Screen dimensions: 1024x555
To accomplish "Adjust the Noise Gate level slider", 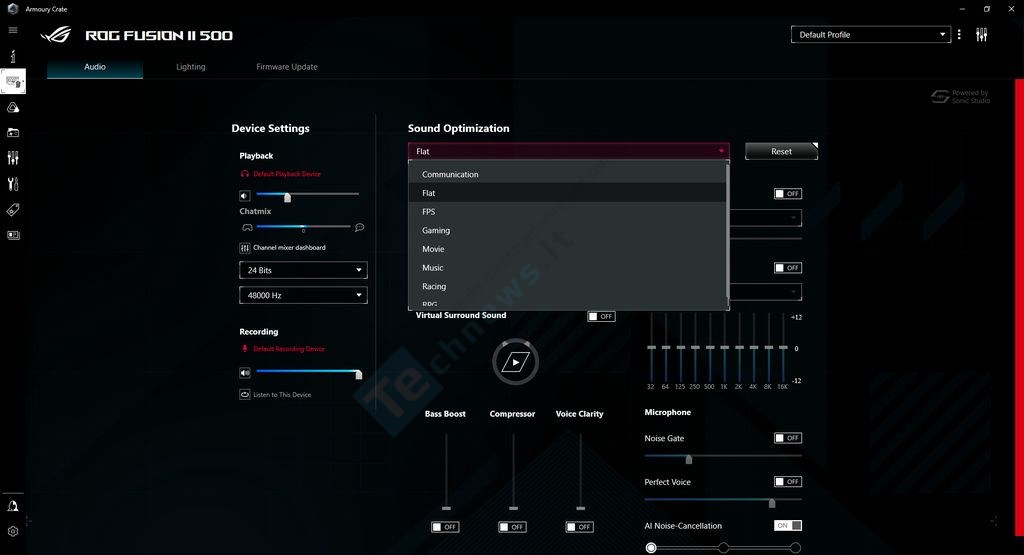I will click(x=723, y=458).
